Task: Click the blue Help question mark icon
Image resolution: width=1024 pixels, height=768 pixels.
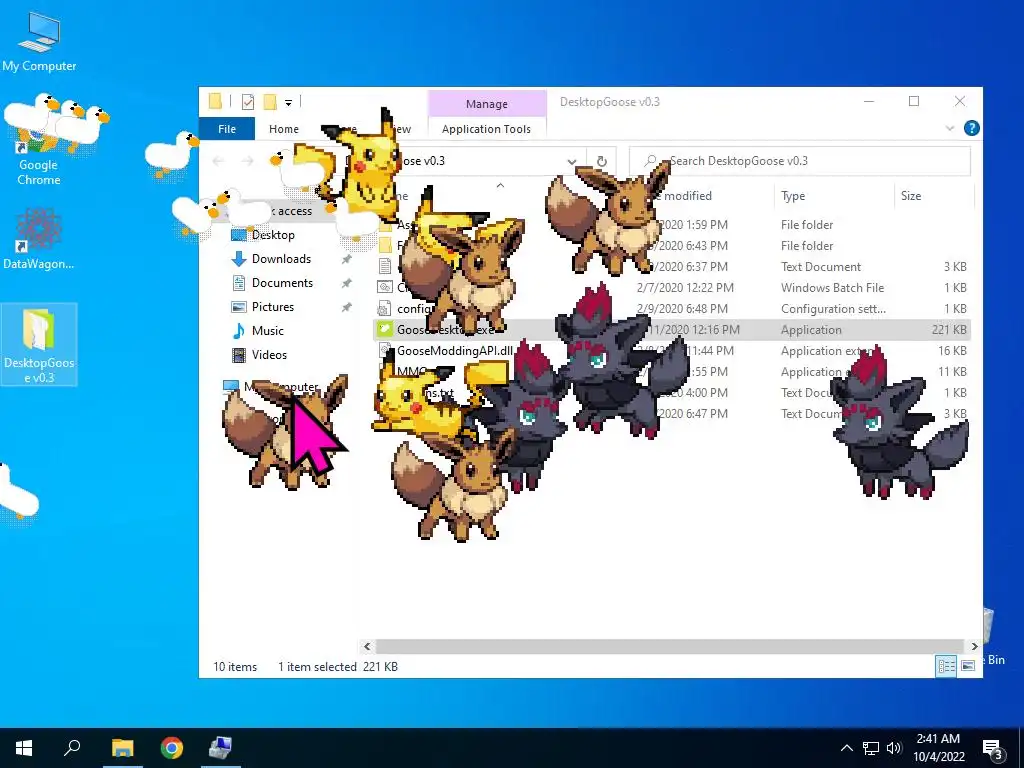Action: point(972,129)
